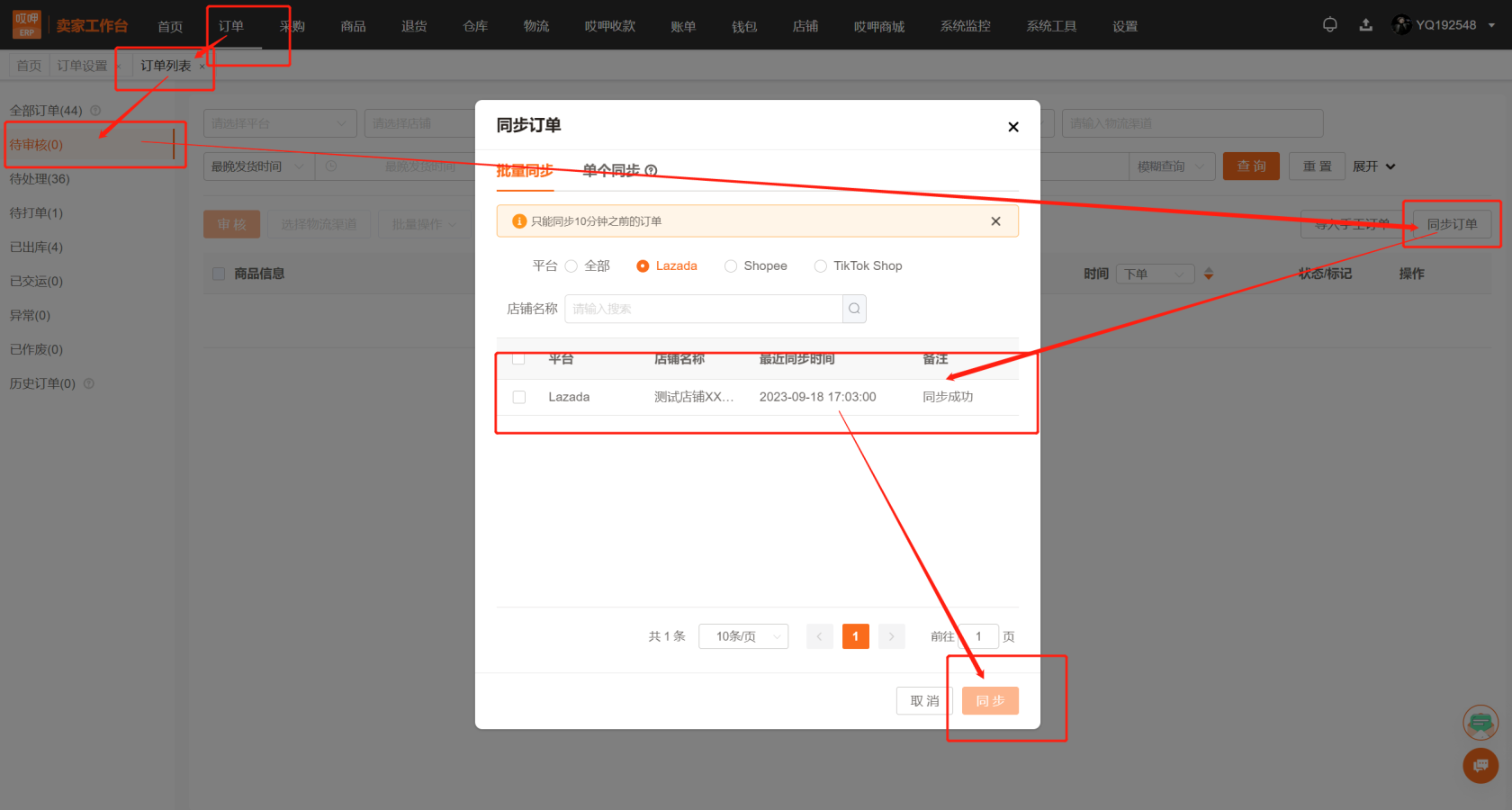Click the 查询 search button
Image resolution: width=1512 pixels, height=810 pixels.
click(x=1251, y=166)
